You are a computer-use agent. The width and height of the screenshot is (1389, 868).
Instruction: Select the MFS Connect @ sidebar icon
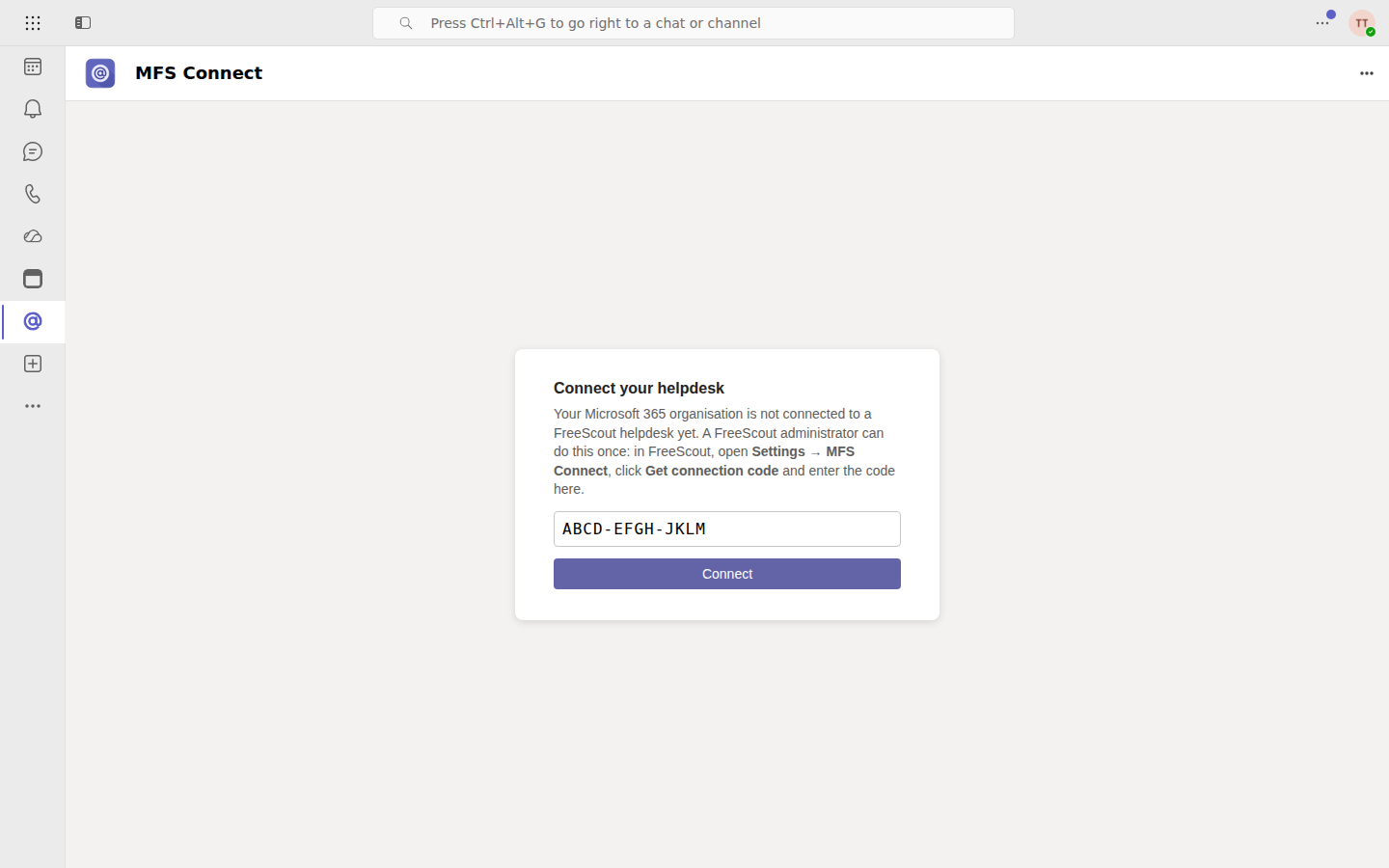pyautogui.click(x=33, y=321)
